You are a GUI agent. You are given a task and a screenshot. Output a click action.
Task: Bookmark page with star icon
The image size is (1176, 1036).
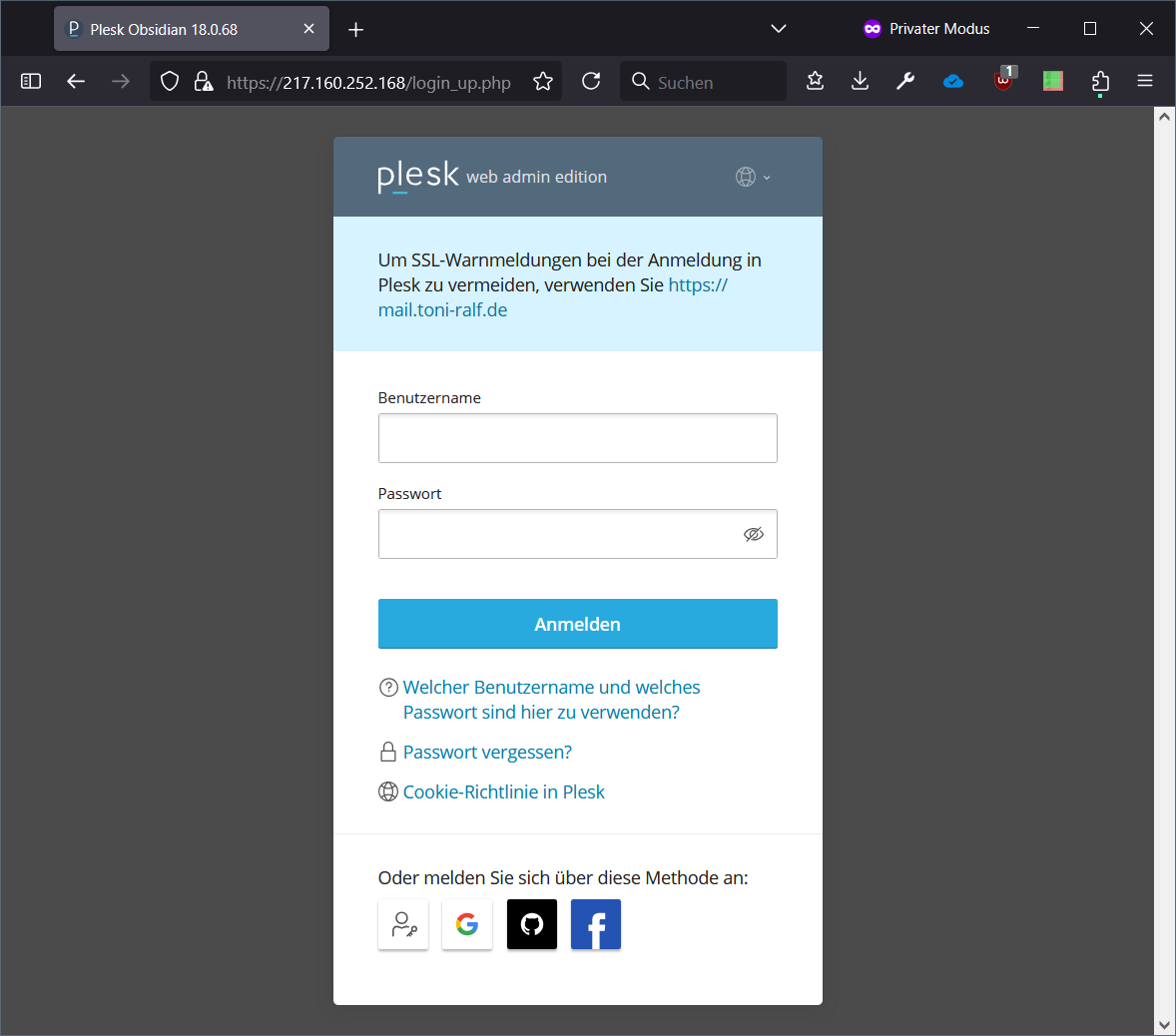(x=543, y=81)
